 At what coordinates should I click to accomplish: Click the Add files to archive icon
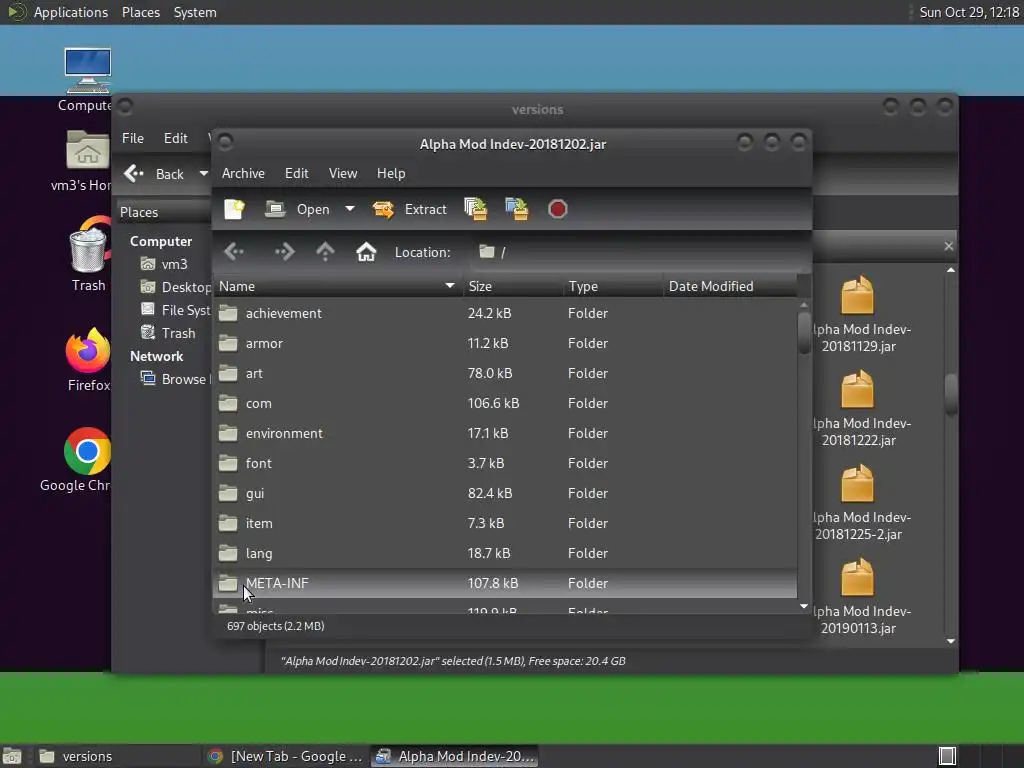pos(476,209)
